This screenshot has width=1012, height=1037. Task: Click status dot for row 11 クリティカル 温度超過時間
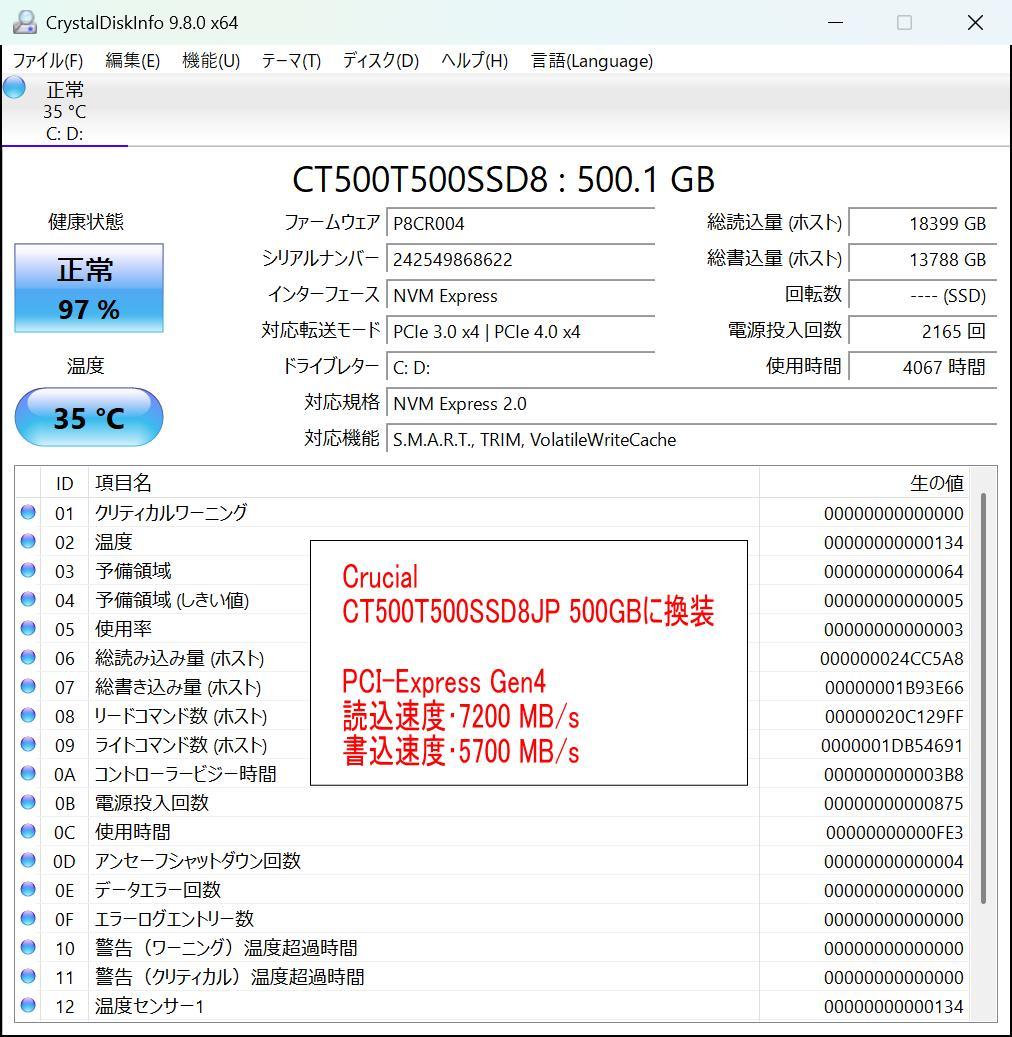pyautogui.click(x=28, y=977)
